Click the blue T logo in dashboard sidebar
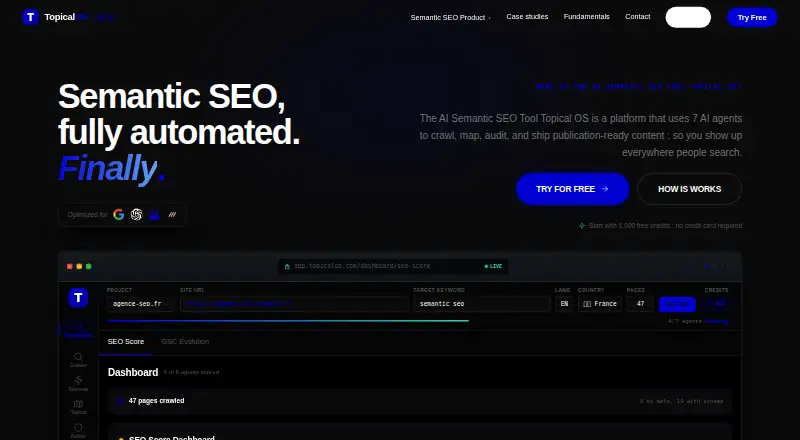The image size is (800, 440). 79,298
